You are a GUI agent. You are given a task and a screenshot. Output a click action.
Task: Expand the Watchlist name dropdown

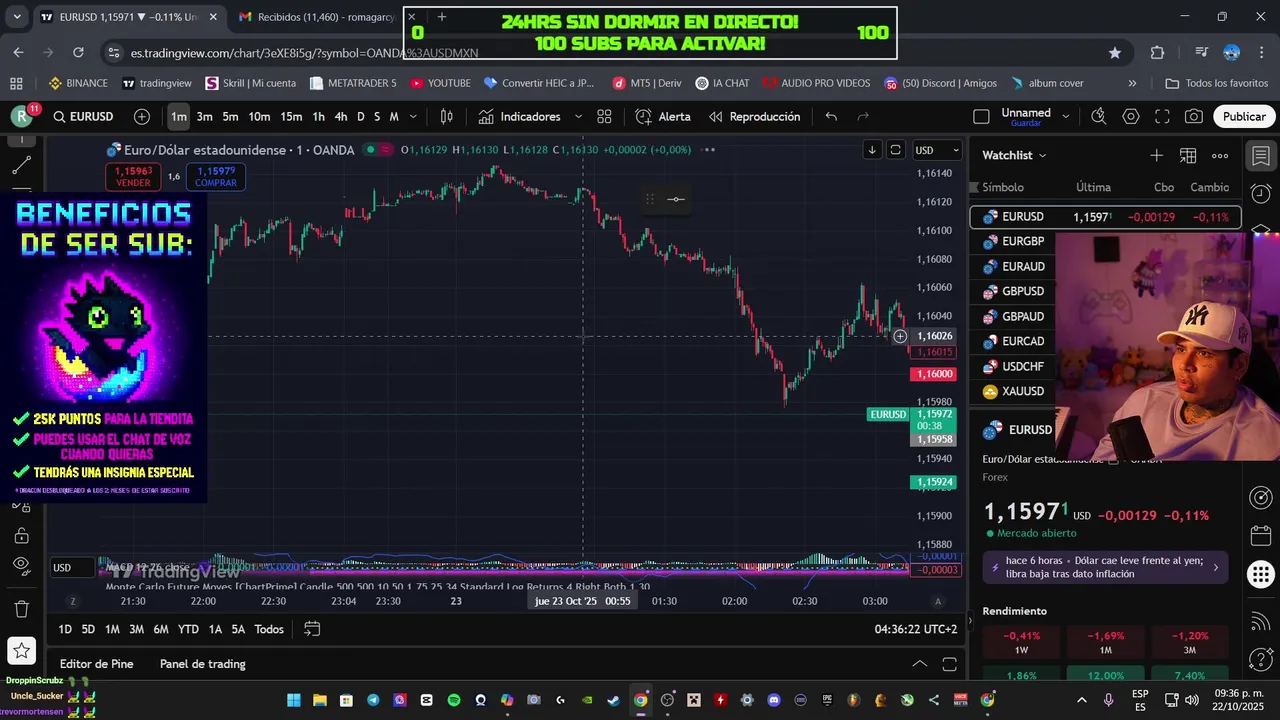[x=1014, y=155]
